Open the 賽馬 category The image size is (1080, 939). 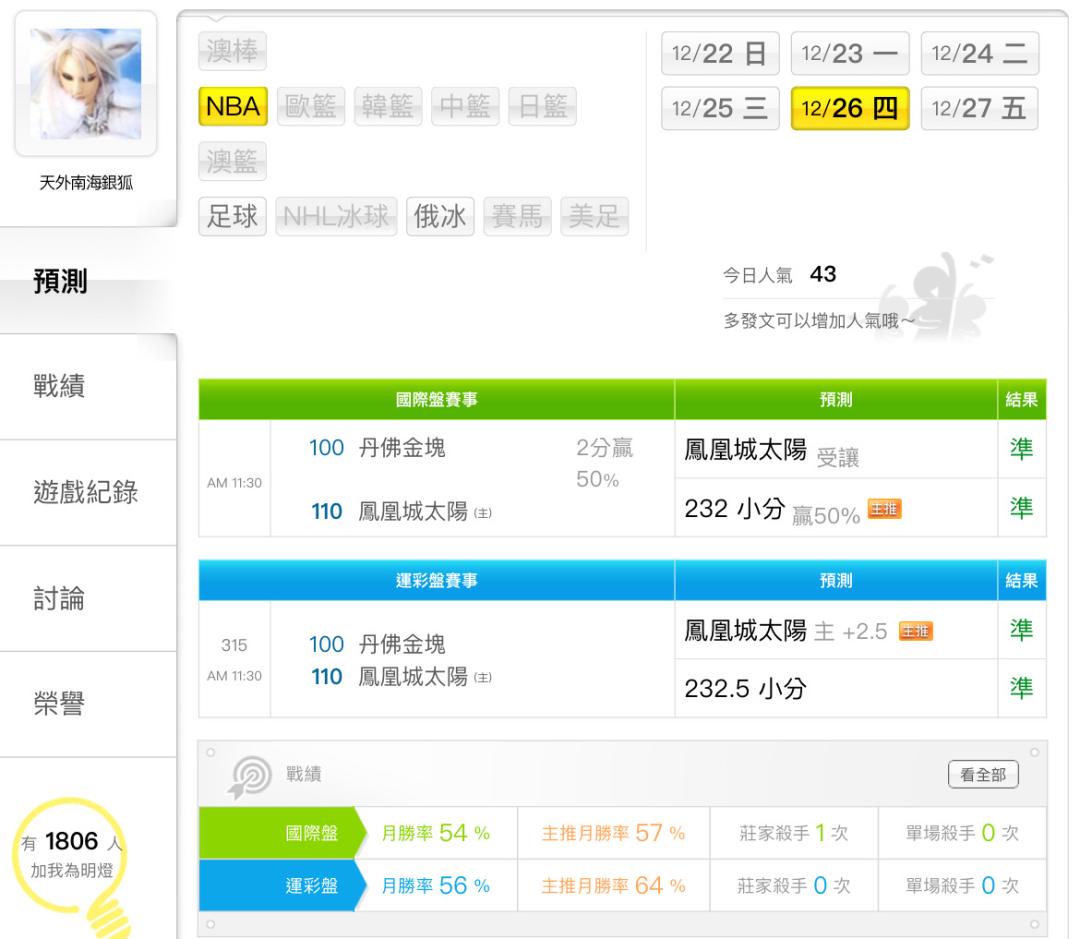coord(517,216)
